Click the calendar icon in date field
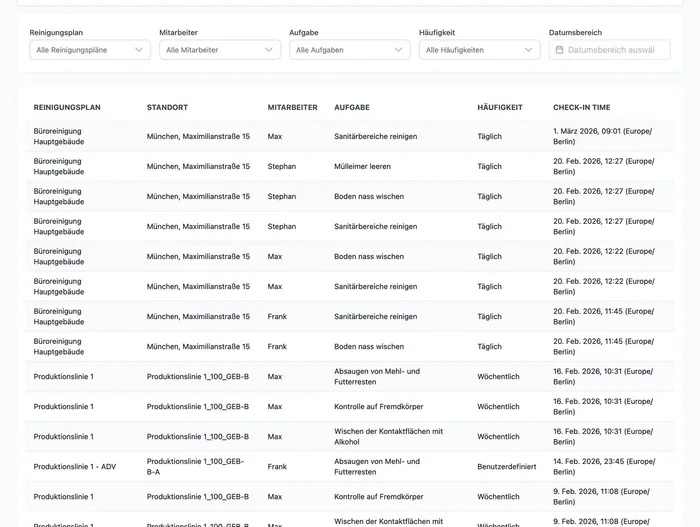This screenshot has width=700, height=527. coord(559,49)
